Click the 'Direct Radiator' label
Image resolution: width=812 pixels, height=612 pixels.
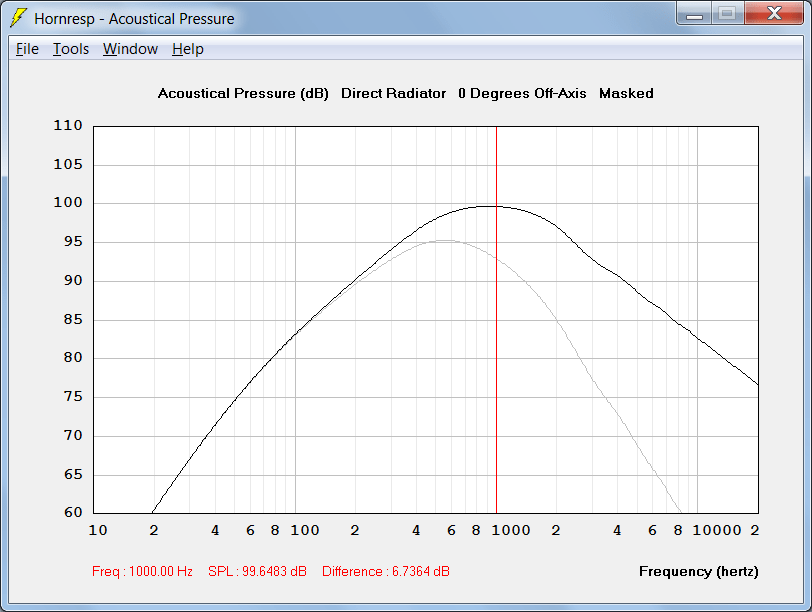(394, 93)
